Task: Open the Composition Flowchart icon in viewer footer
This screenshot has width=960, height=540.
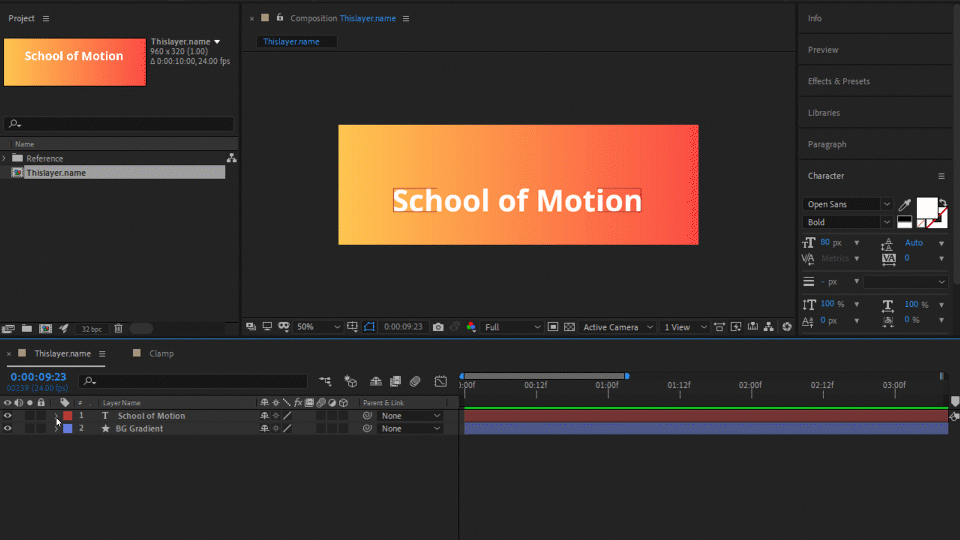Action: click(768, 327)
